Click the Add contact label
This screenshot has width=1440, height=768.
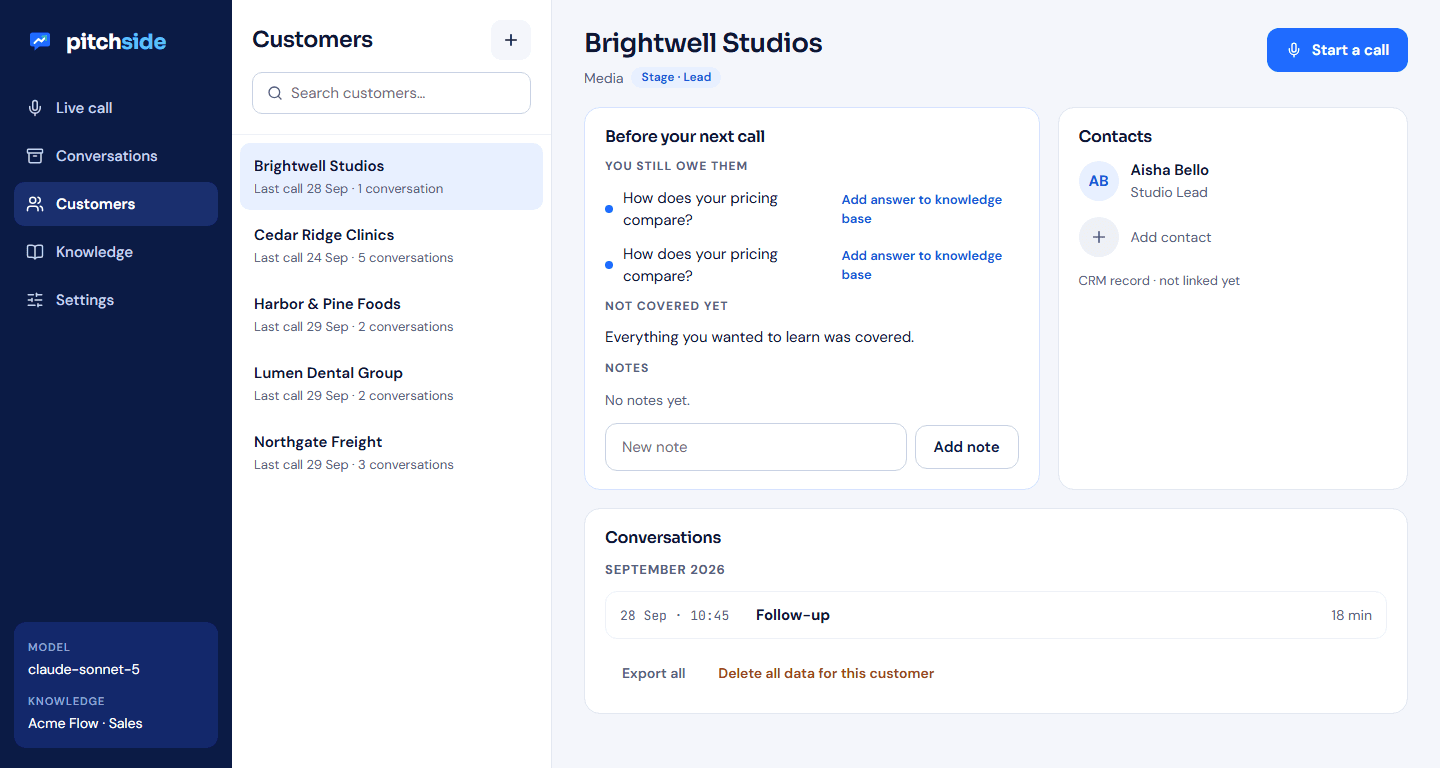pyautogui.click(x=1171, y=237)
